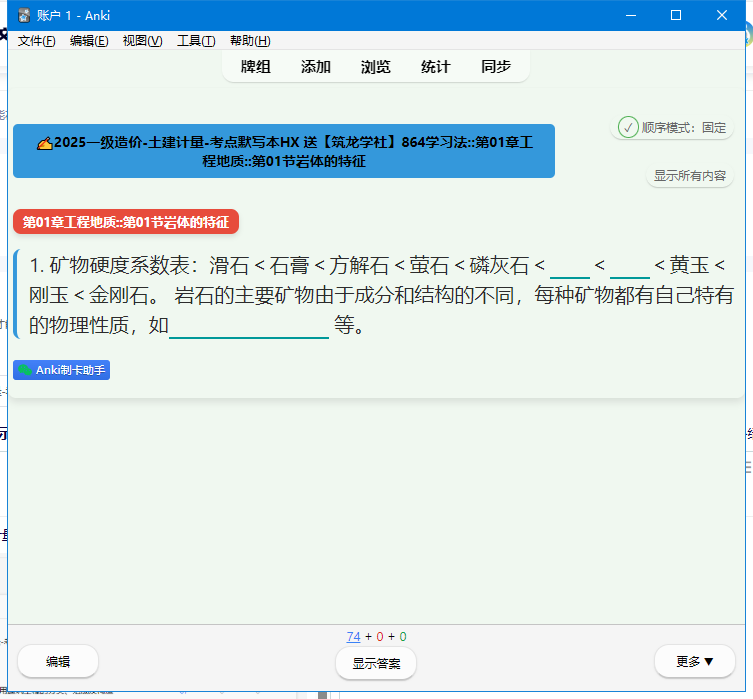Click 显示答案 to reveal the answer

(376, 663)
